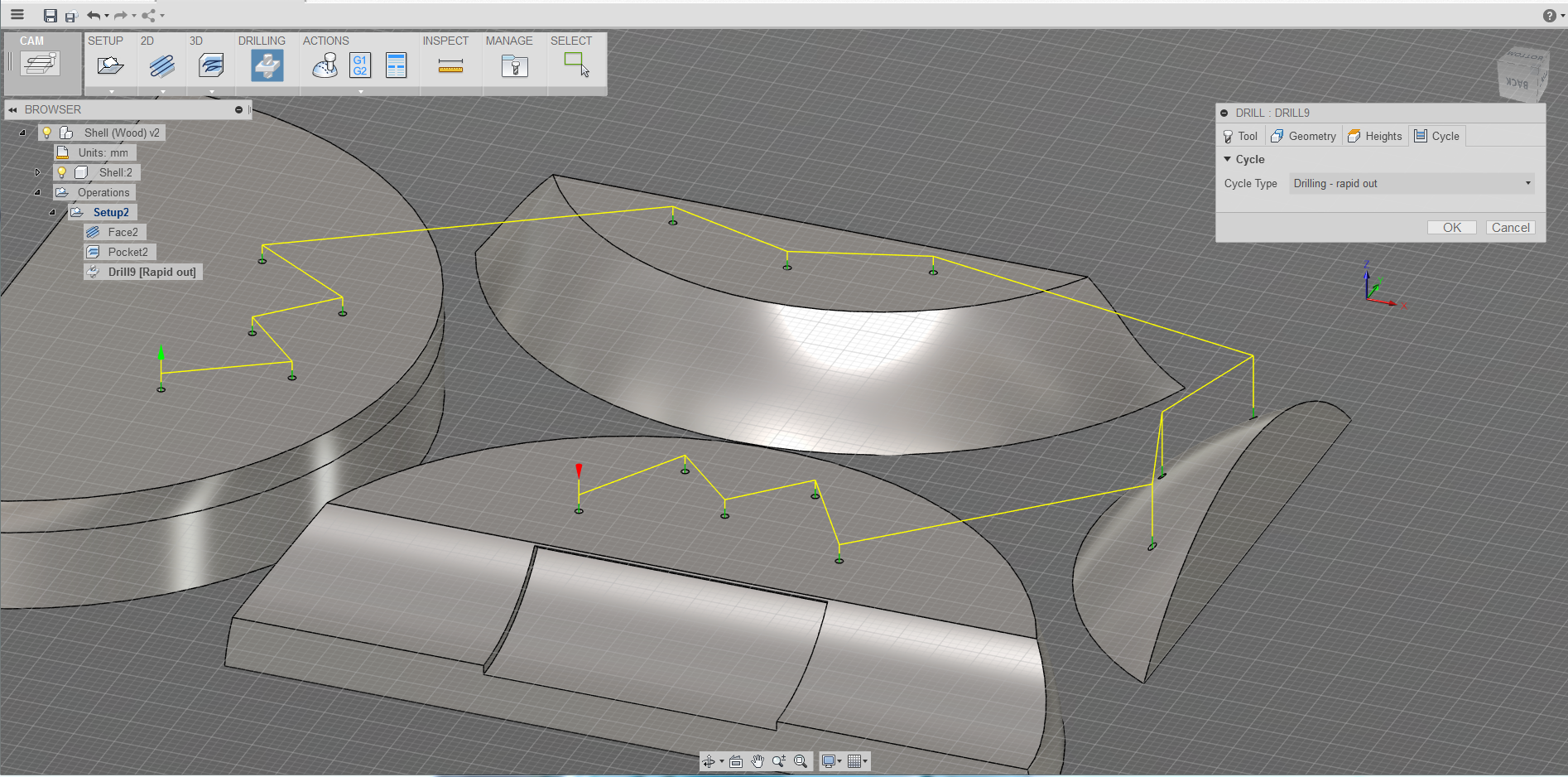Viewport: 1568px width, 777px height.
Task: Open the Cycle Type dropdown
Action: pyautogui.click(x=1412, y=183)
